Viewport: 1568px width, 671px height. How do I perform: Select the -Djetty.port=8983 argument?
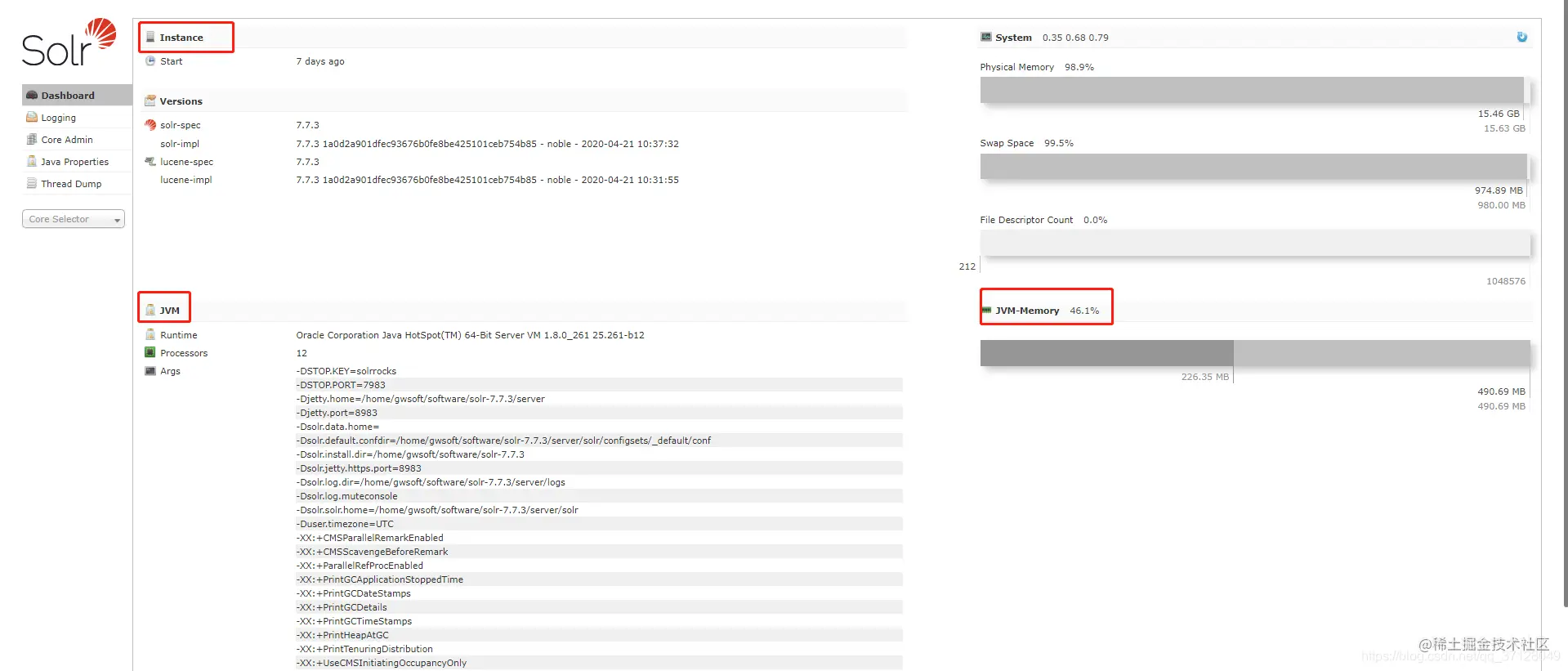click(337, 413)
